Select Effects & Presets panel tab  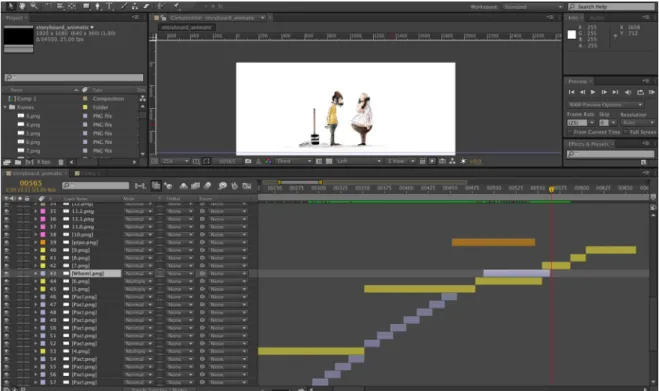tap(590, 144)
